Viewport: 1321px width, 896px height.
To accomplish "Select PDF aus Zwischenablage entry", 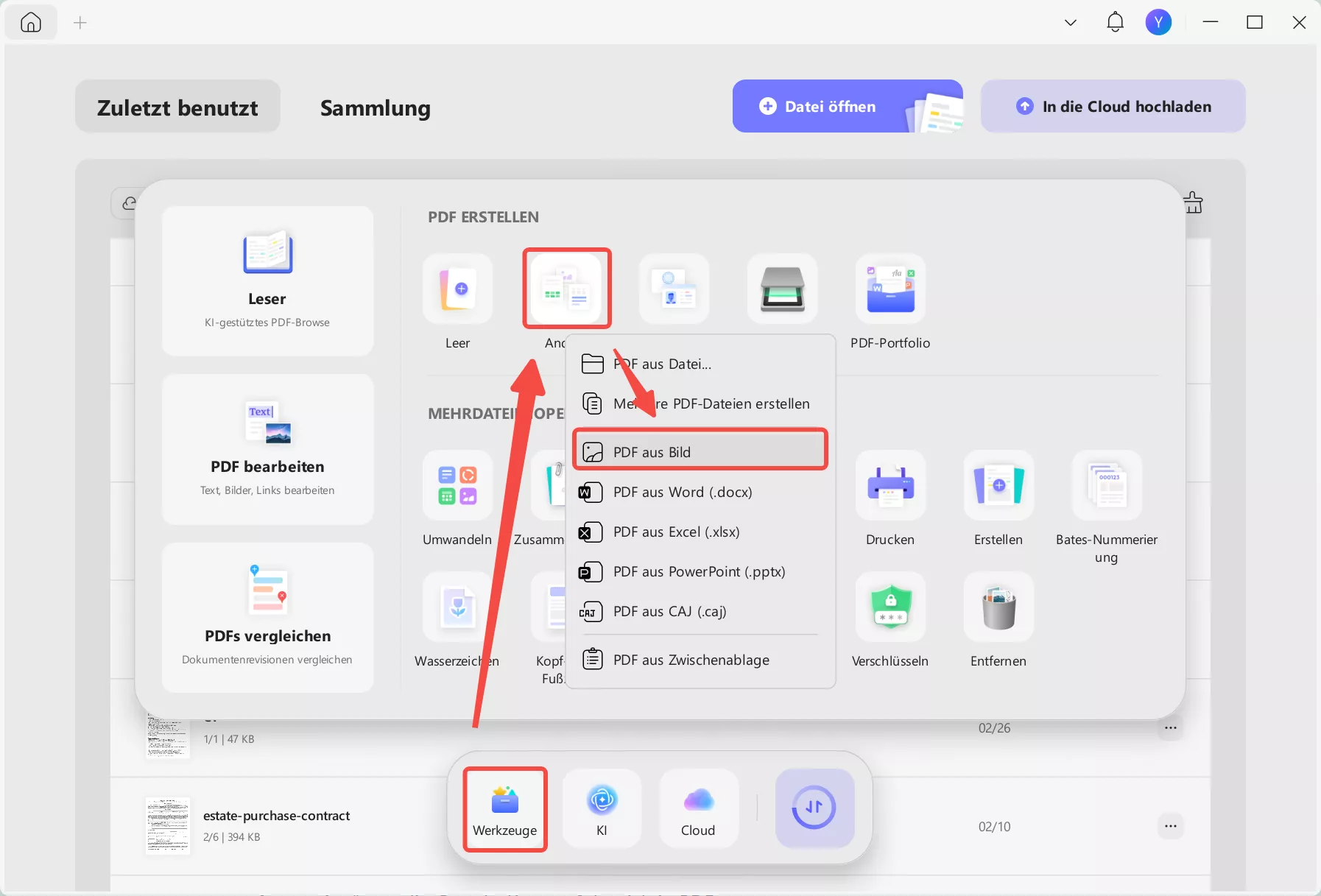I will (x=700, y=660).
